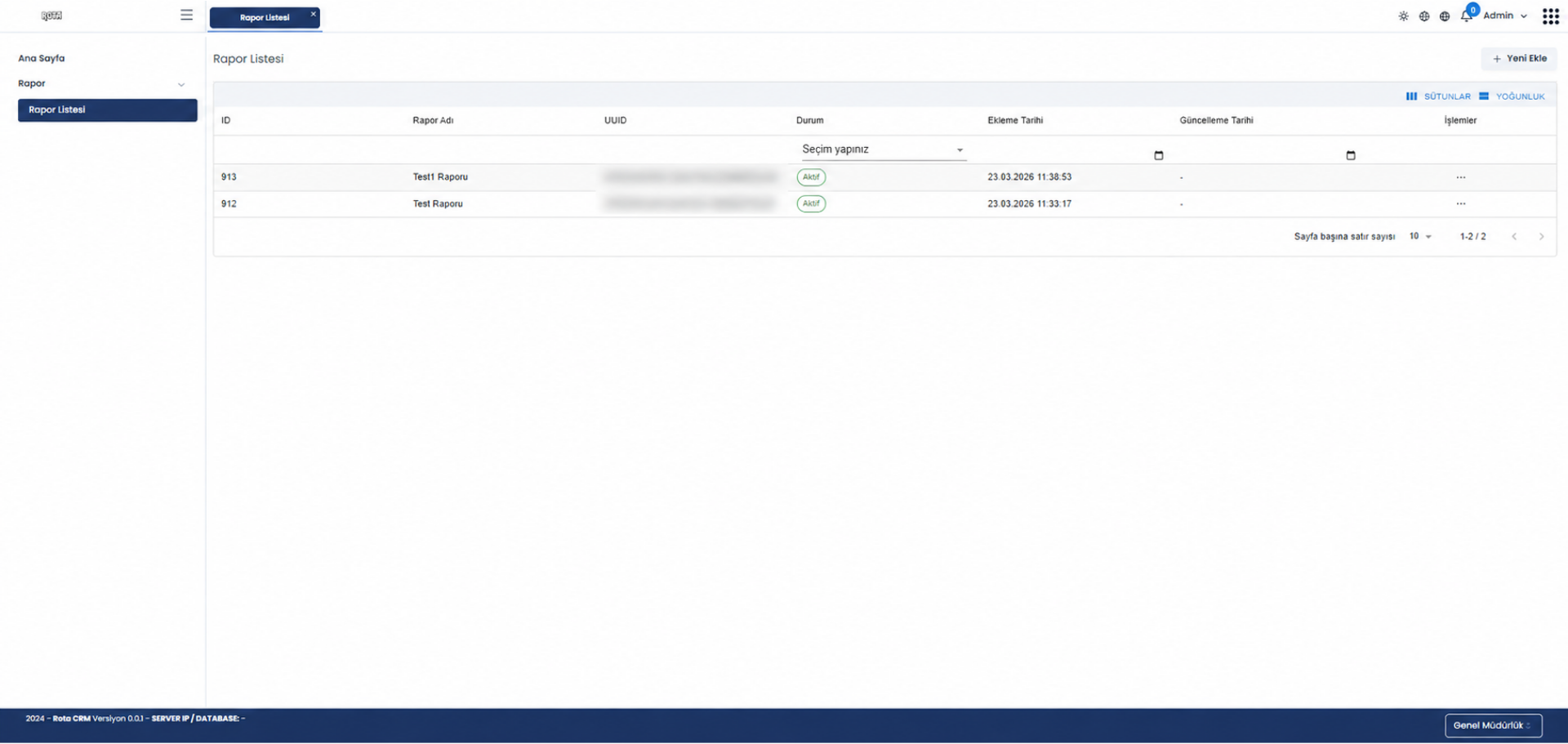Click the globe icon next to the sun icon
Screen dimensions: 1568x744
click(x=1423, y=16)
